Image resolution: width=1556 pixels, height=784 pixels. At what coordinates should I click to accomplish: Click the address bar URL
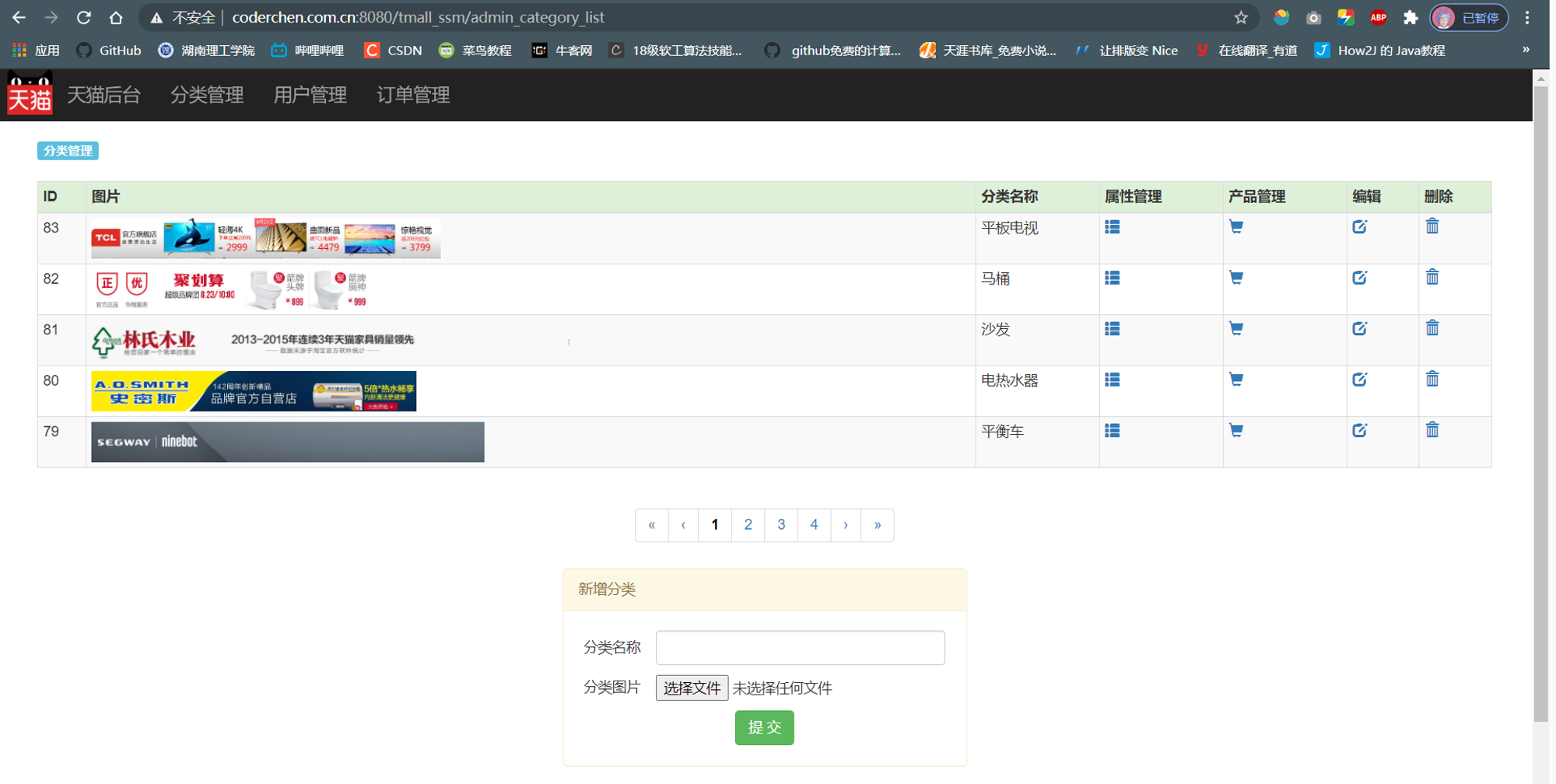418,17
